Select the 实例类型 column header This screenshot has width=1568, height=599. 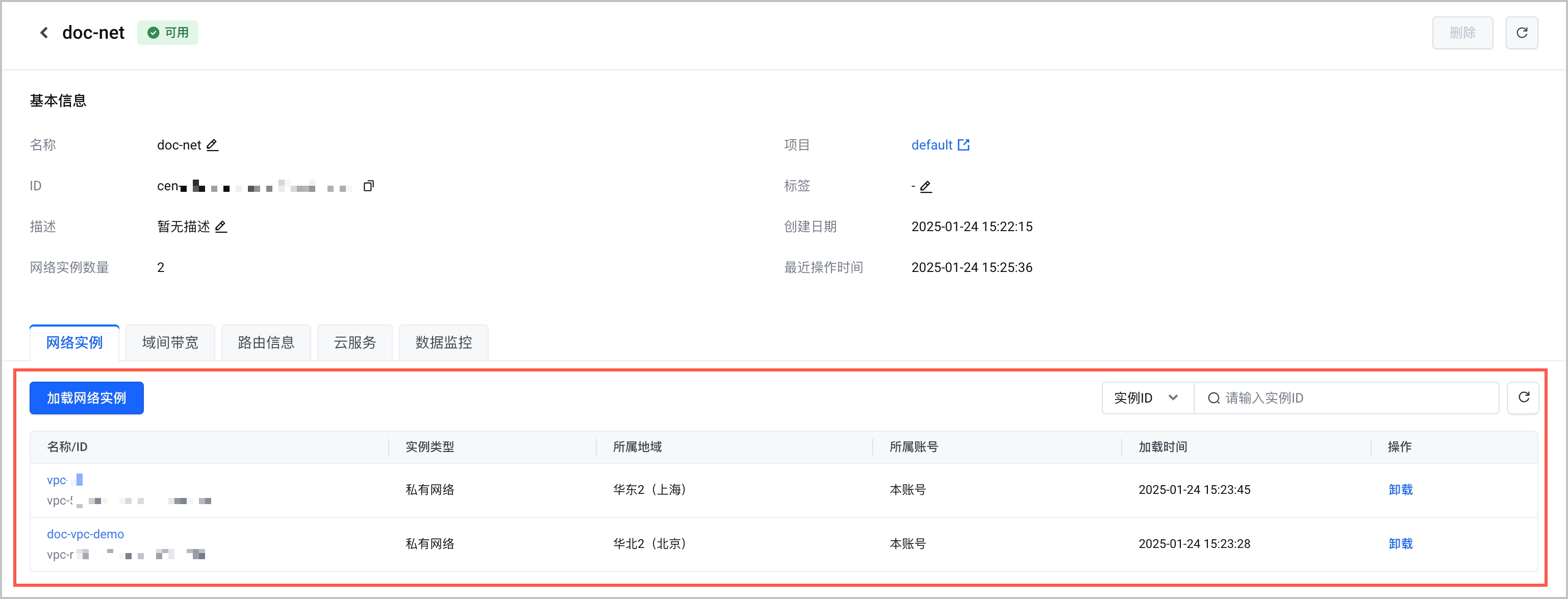pos(429,447)
